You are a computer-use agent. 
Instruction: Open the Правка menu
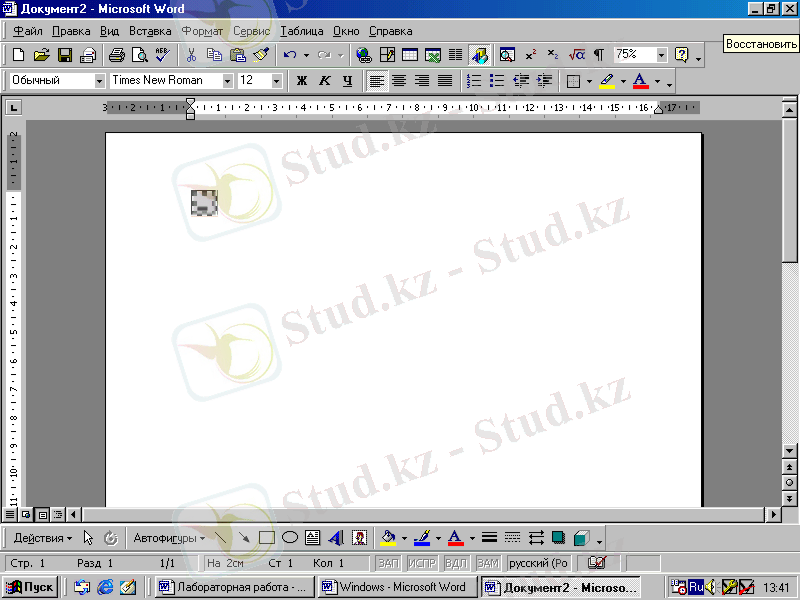coord(71,31)
